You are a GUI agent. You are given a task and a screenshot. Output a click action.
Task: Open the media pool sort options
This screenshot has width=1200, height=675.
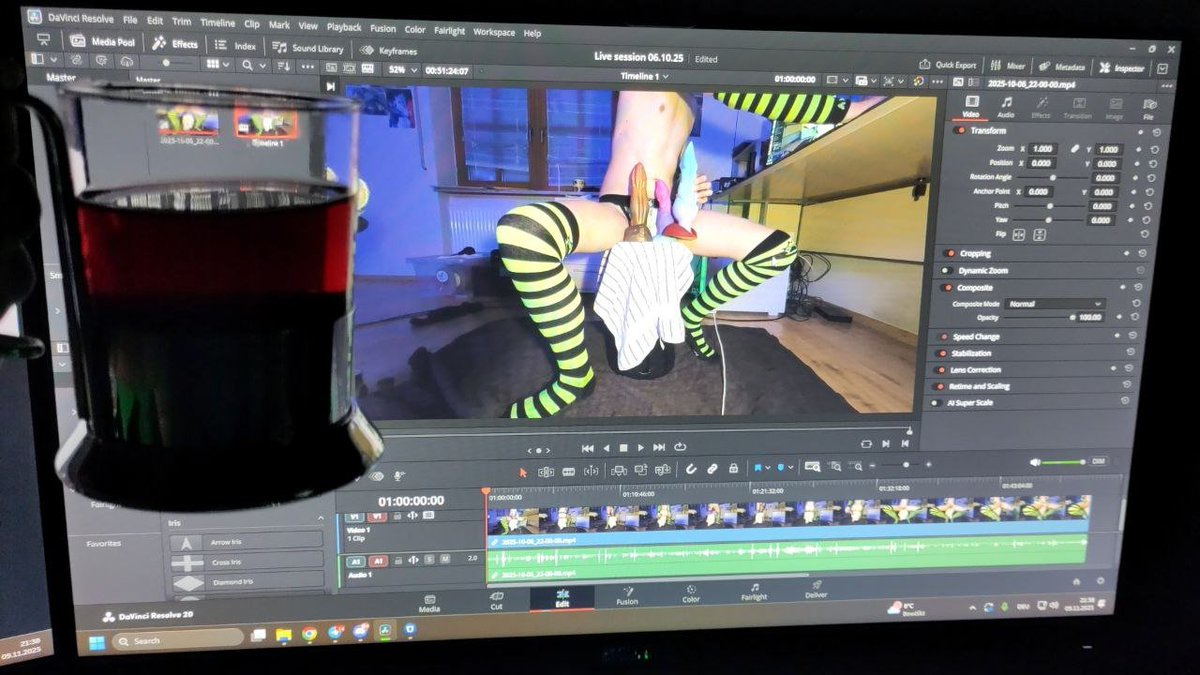coord(281,66)
